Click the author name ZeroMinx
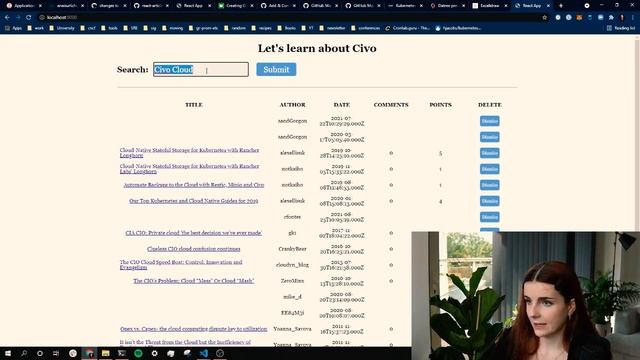The image size is (640, 360). [292, 281]
